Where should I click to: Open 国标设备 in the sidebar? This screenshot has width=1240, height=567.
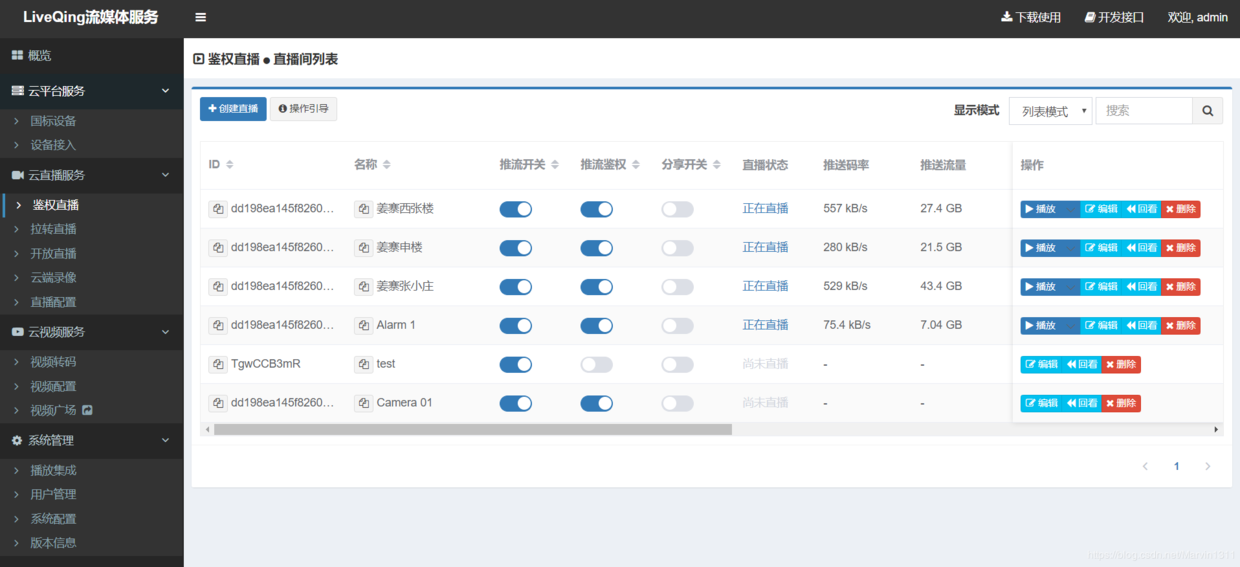(x=92, y=121)
